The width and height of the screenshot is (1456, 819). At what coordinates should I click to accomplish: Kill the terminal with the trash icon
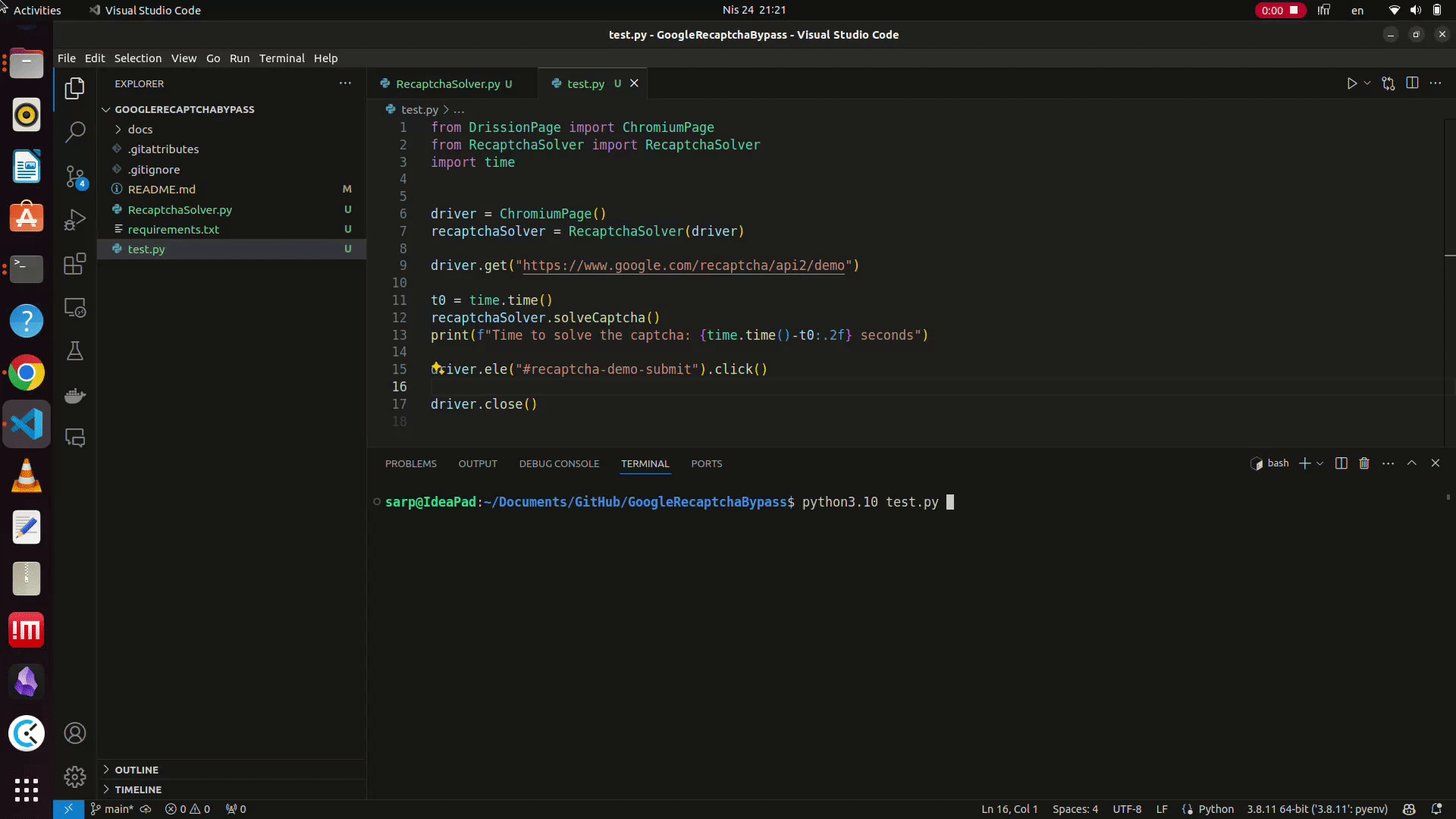[x=1364, y=463]
